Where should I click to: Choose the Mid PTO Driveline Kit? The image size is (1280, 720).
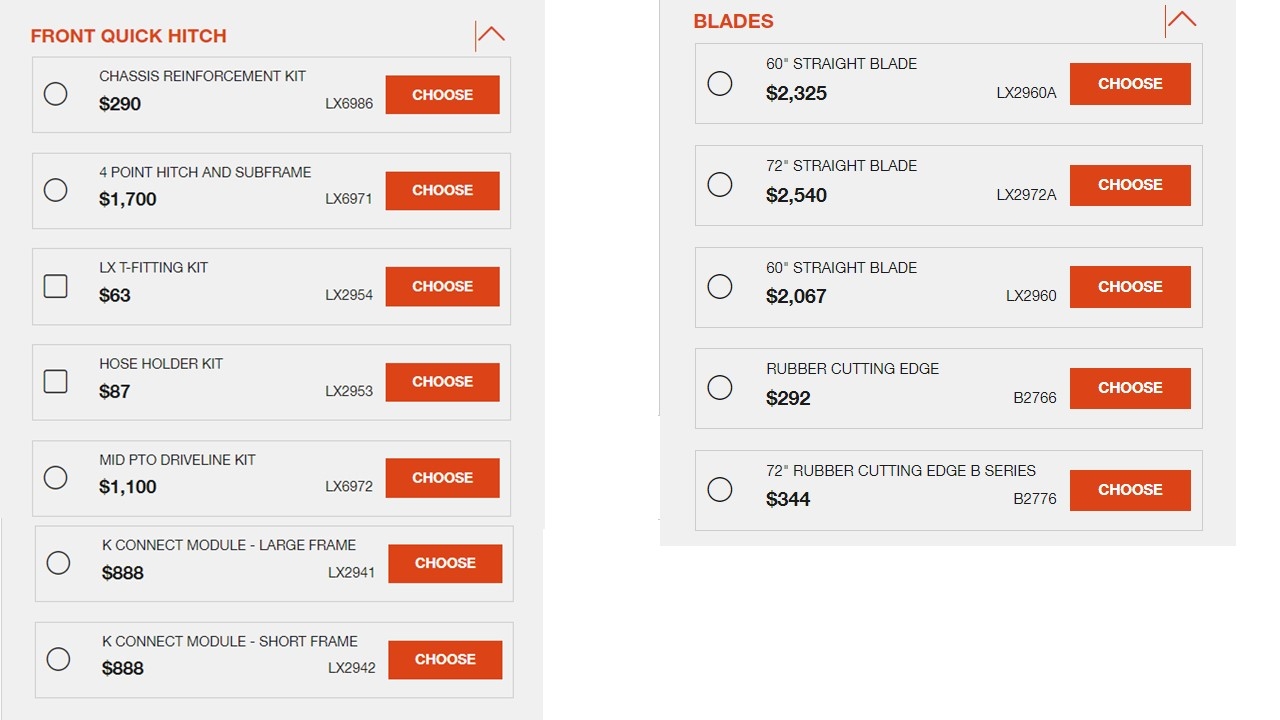442,478
